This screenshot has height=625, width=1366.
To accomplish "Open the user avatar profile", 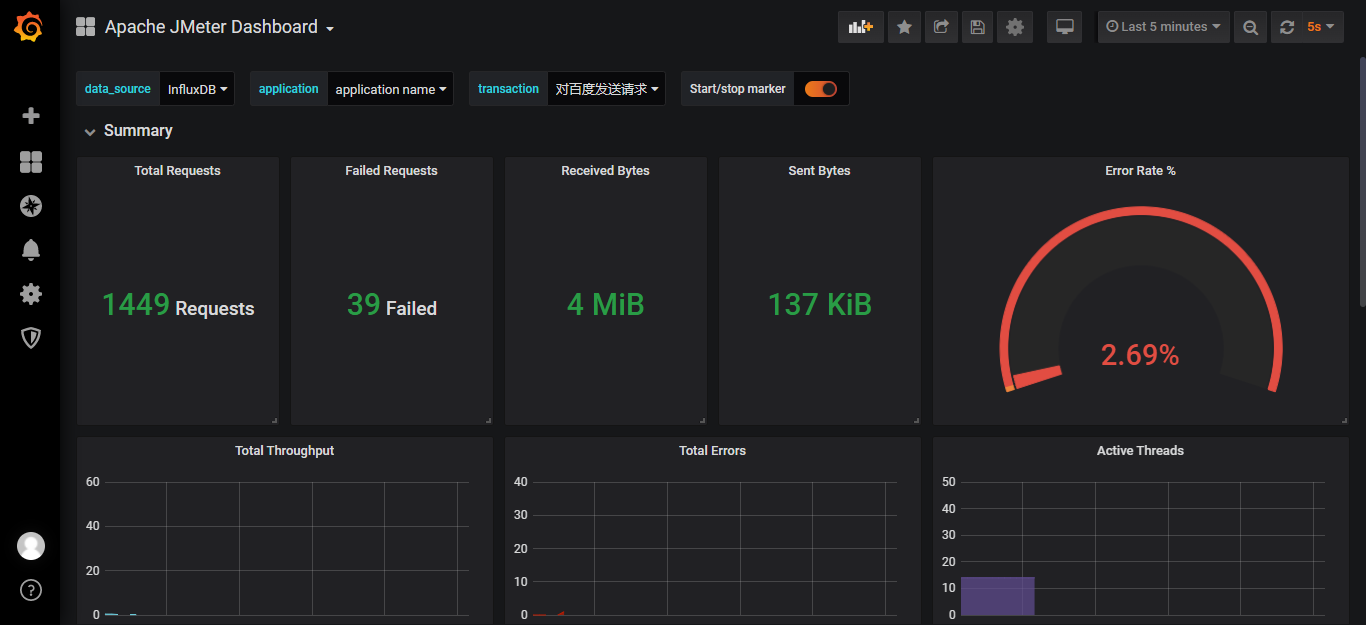I will (31, 546).
